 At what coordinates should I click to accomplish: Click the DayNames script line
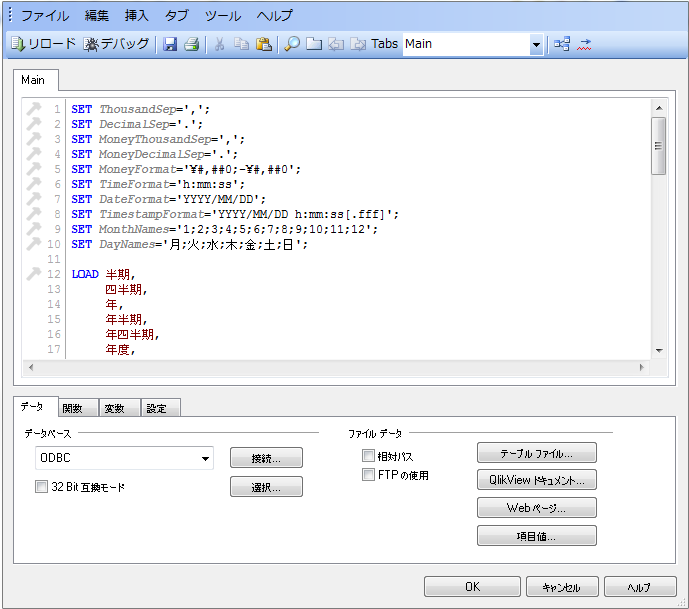coord(190,244)
